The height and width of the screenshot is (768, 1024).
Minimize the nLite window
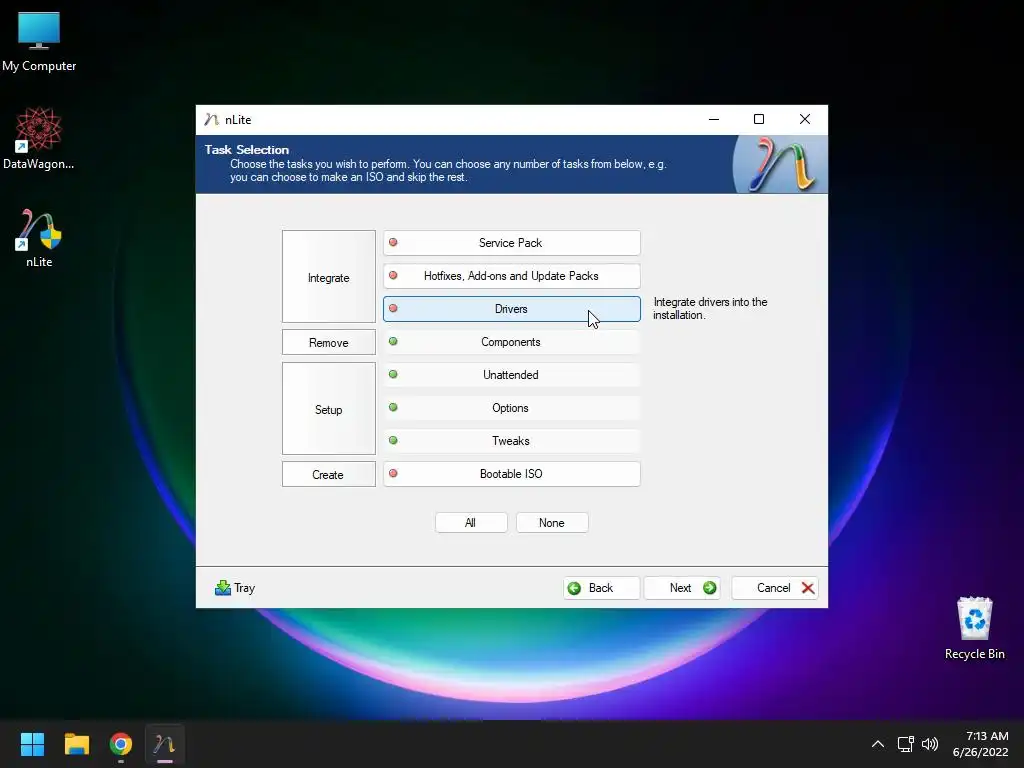714,119
